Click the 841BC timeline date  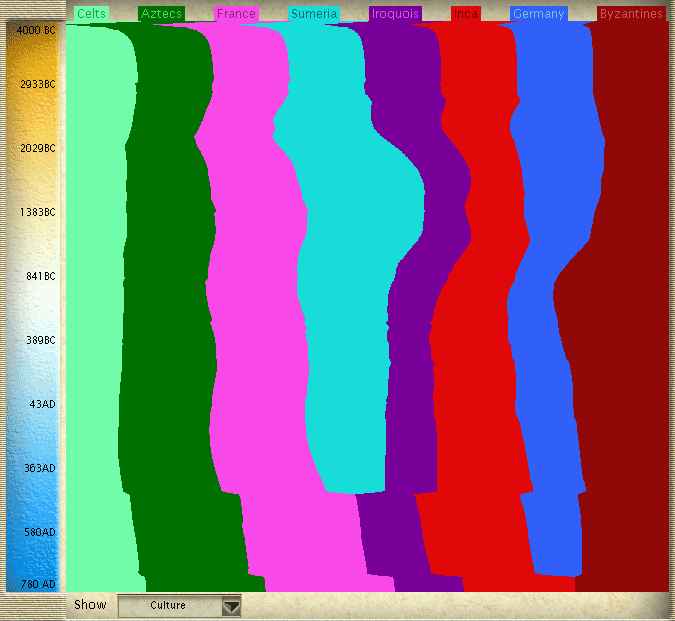click(x=39, y=276)
